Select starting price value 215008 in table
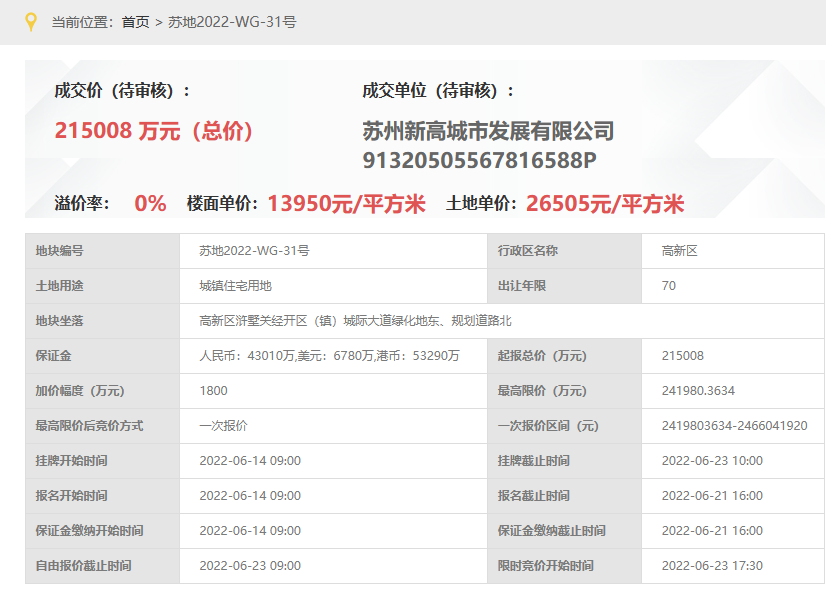 click(x=683, y=356)
